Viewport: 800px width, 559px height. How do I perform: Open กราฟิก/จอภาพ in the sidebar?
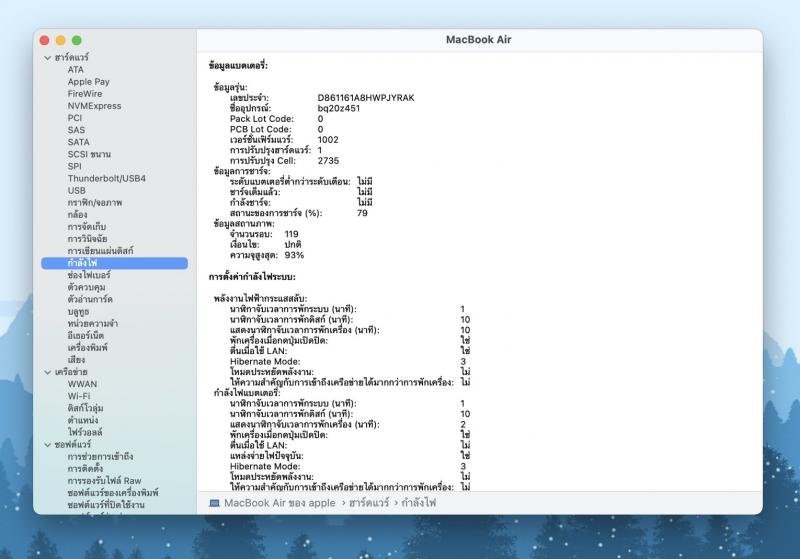click(95, 202)
